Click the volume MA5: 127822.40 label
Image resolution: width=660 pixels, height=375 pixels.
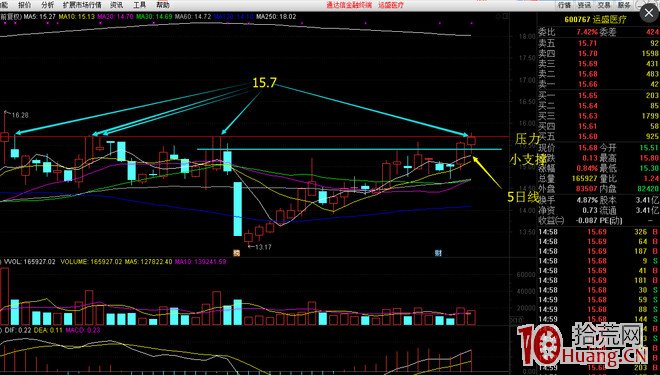pyautogui.click(x=148, y=262)
